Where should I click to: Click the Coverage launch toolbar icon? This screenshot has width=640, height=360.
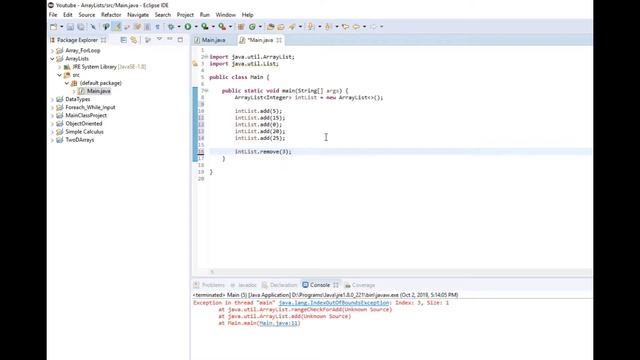pos(204,27)
